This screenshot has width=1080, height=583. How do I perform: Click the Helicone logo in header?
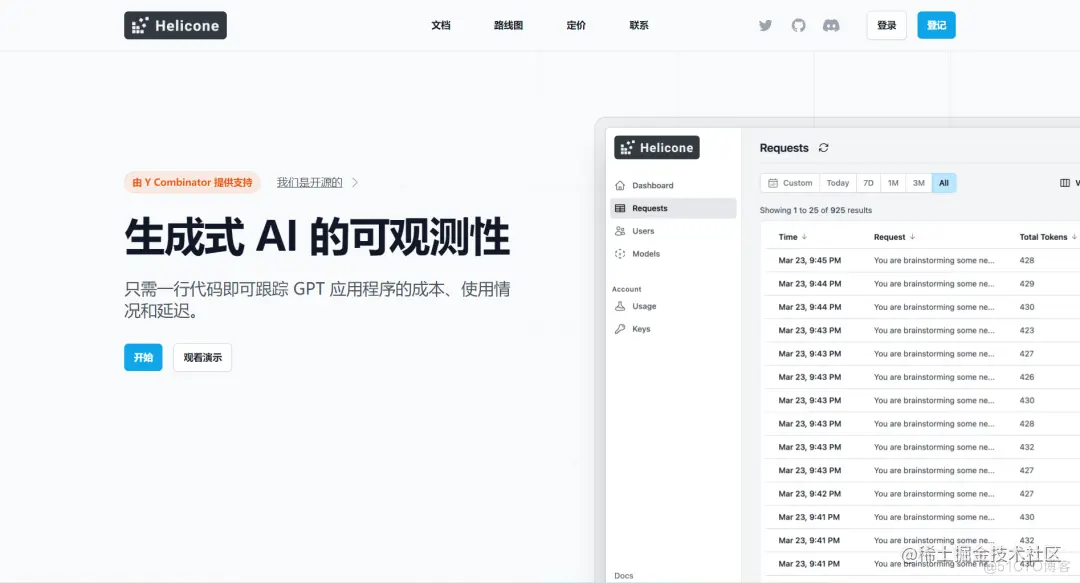point(175,25)
